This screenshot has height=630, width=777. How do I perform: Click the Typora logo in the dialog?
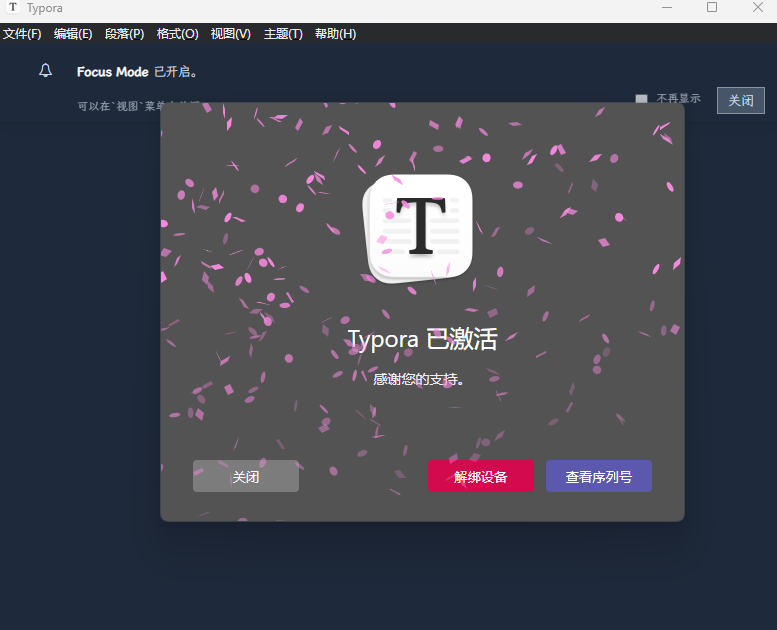tap(418, 229)
